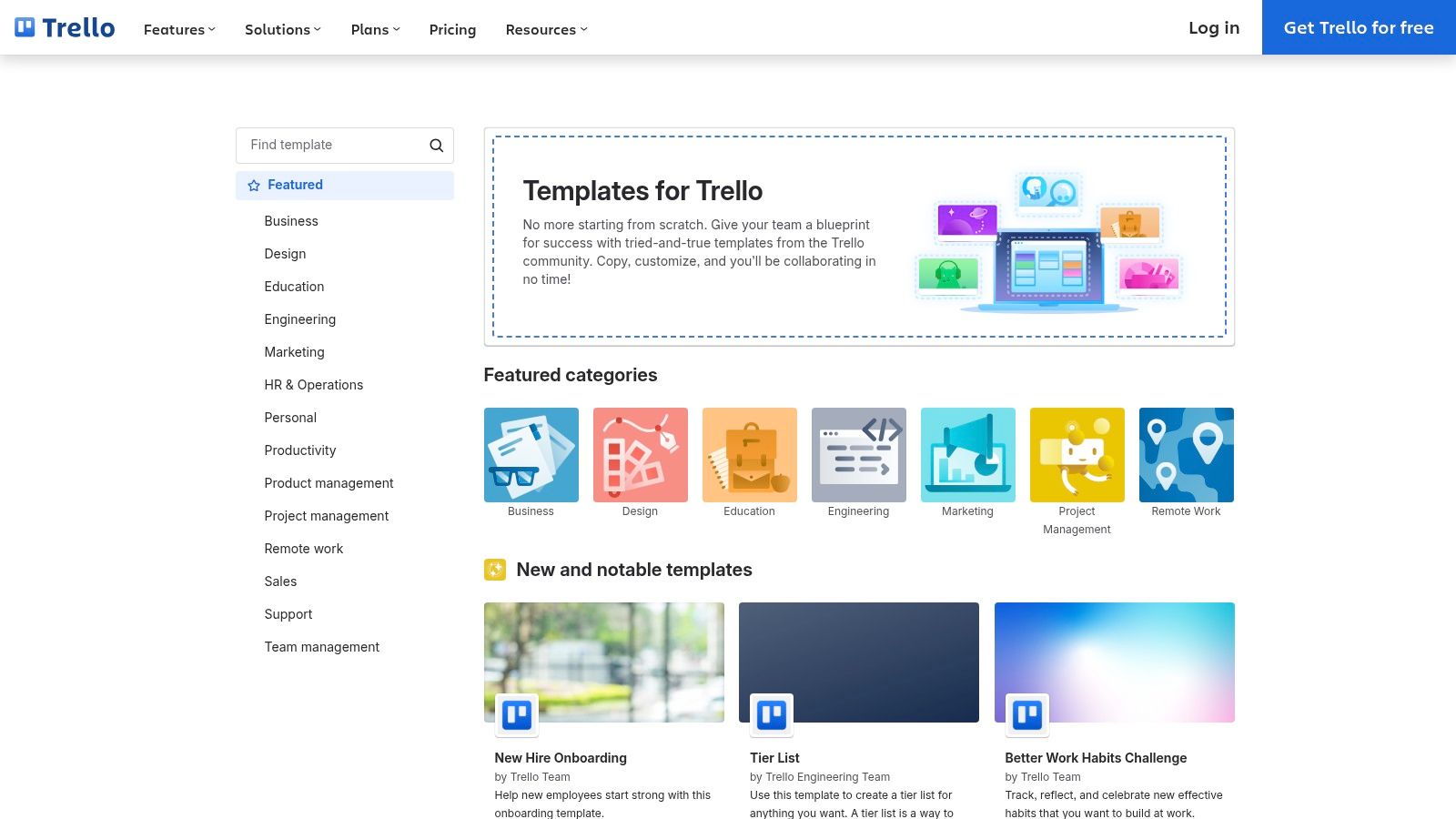1456x819 pixels.
Task: Select the Engineering category icon
Action: coord(858,454)
